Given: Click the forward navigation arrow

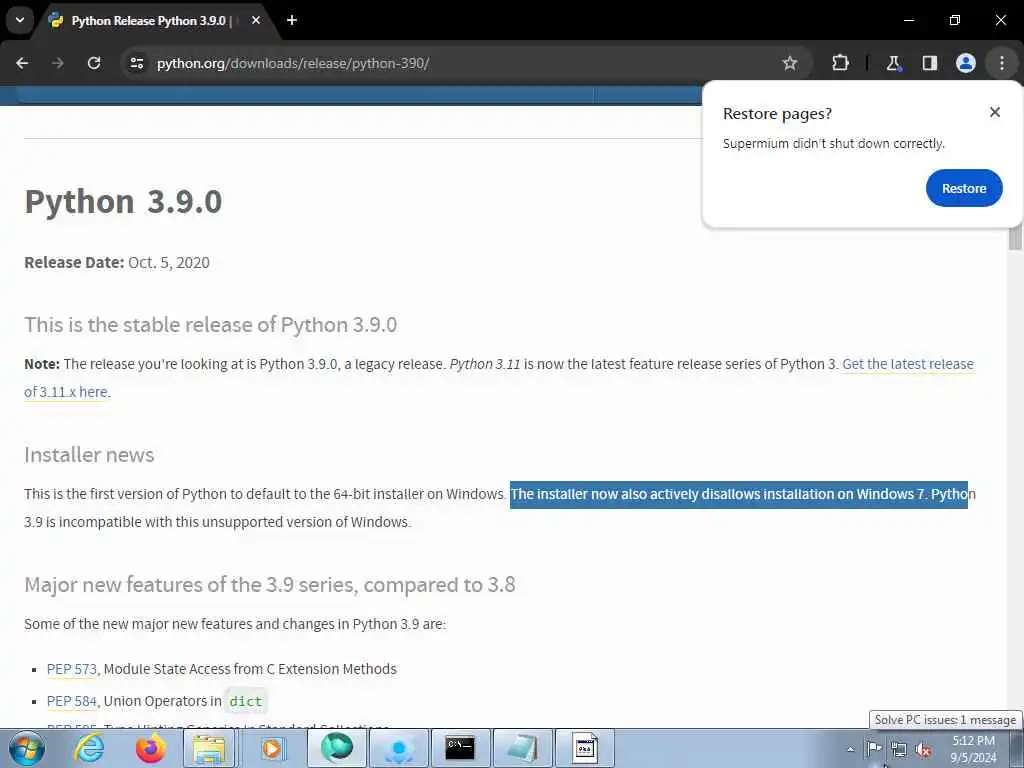Looking at the screenshot, I should 57,63.
